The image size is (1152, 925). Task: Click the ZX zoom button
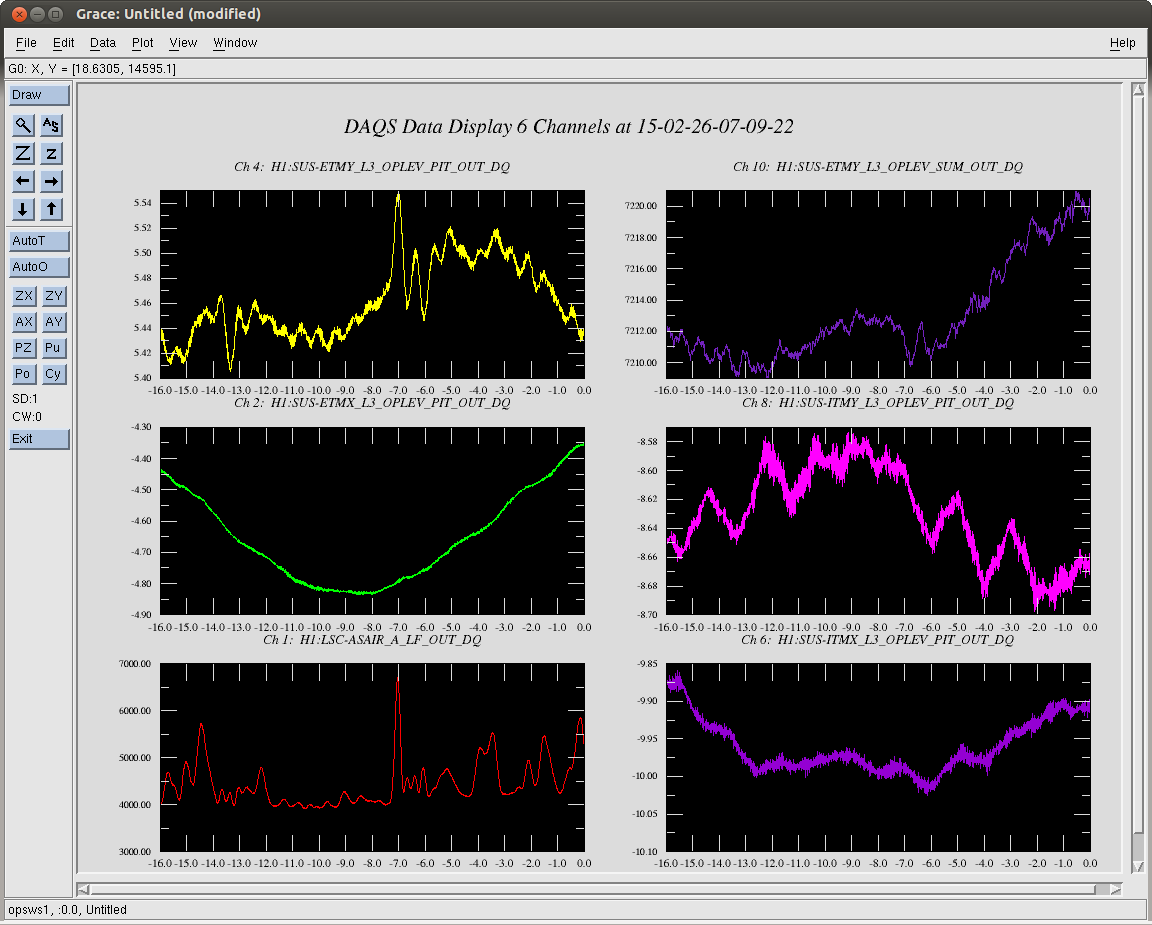(x=24, y=295)
